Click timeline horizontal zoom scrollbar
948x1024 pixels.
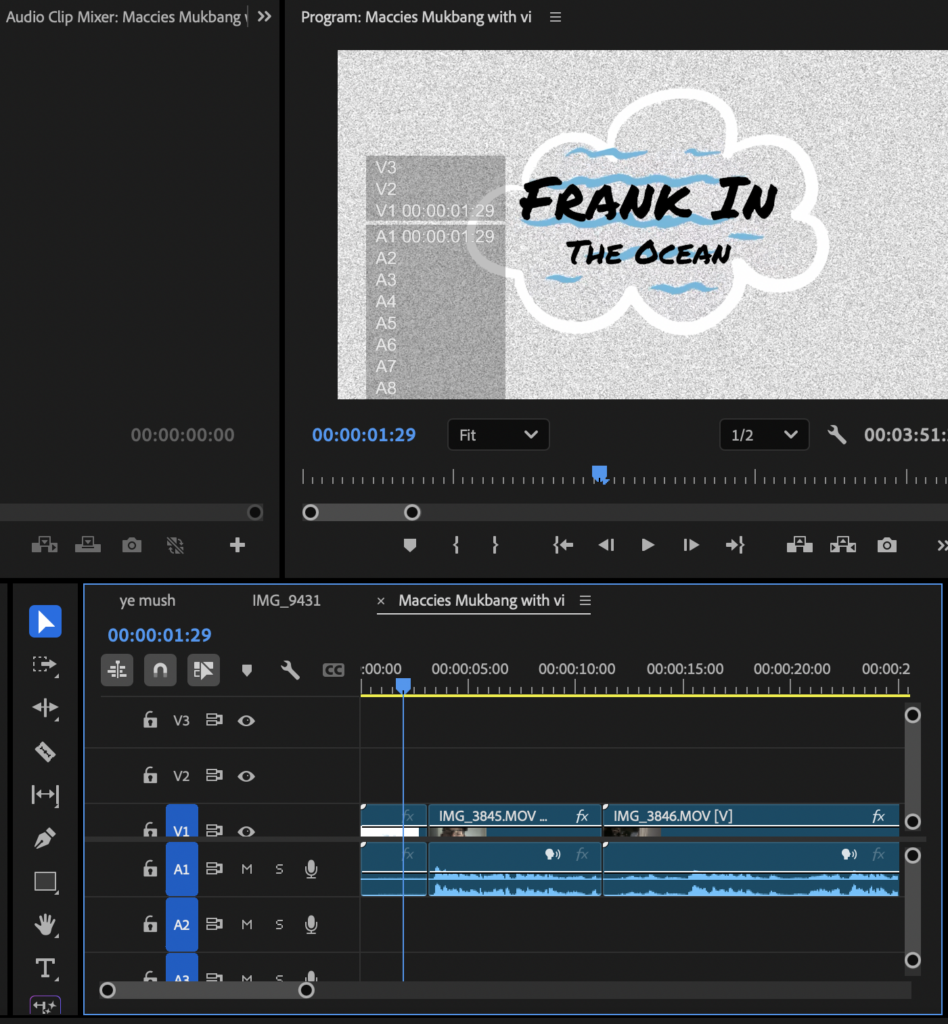[207, 991]
